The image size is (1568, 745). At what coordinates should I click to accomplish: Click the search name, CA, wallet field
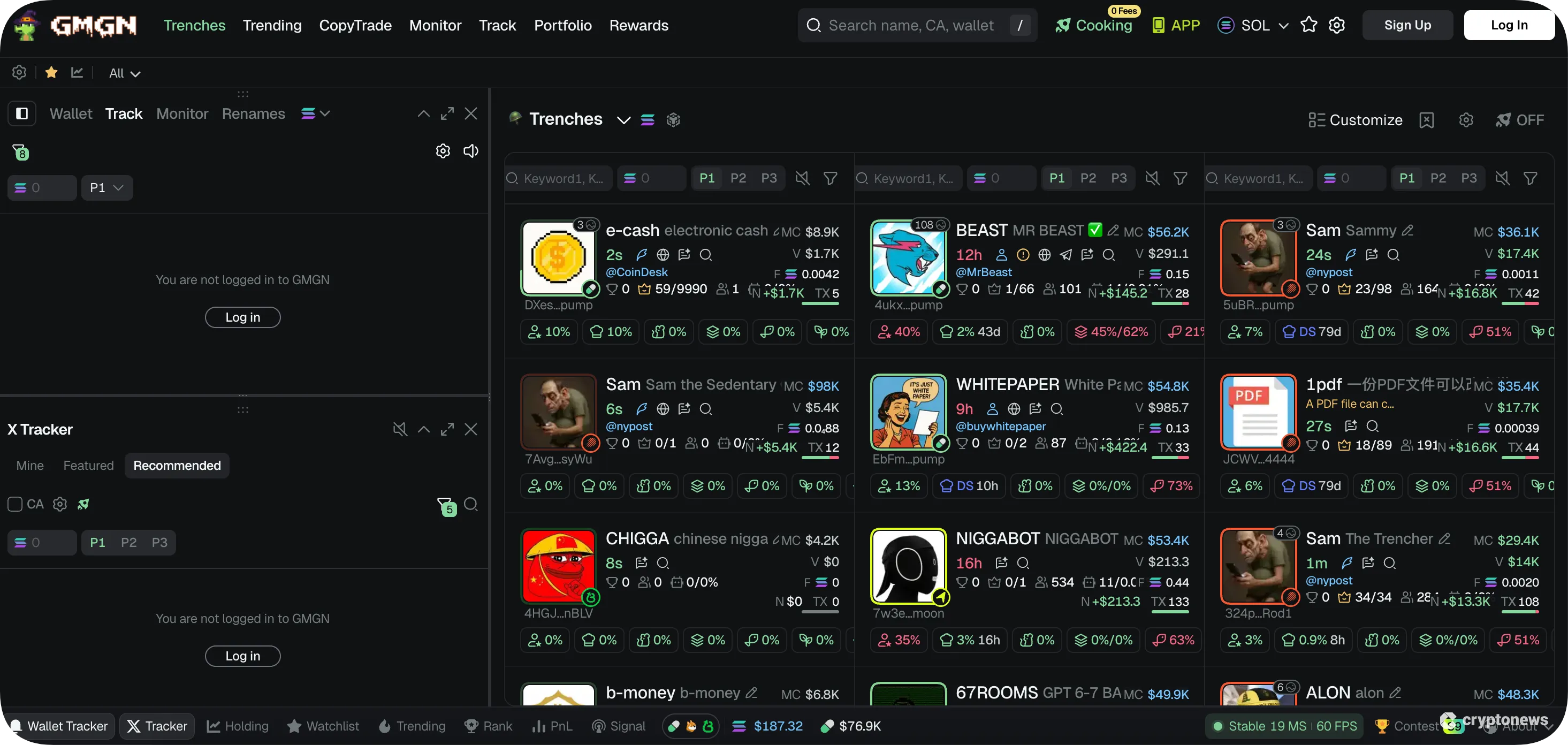pyautogui.click(x=913, y=25)
